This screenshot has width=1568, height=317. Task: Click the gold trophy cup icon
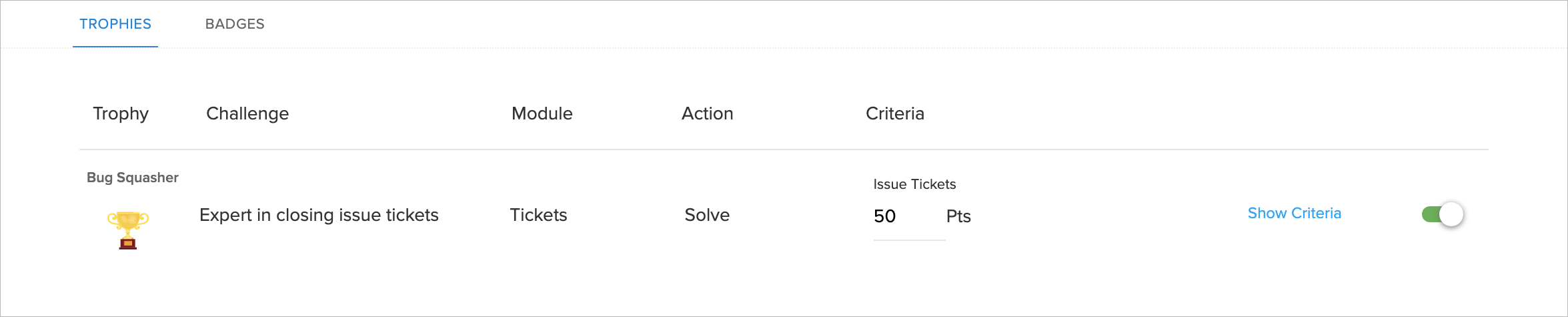click(128, 230)
